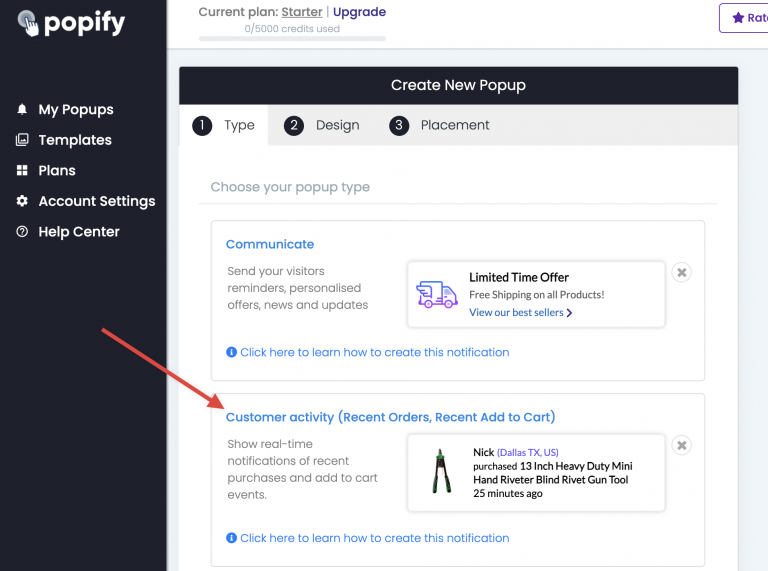Click the info icon under Customer activity card
The height and width of the screenshot is (571, 768).
click(231, 538)
